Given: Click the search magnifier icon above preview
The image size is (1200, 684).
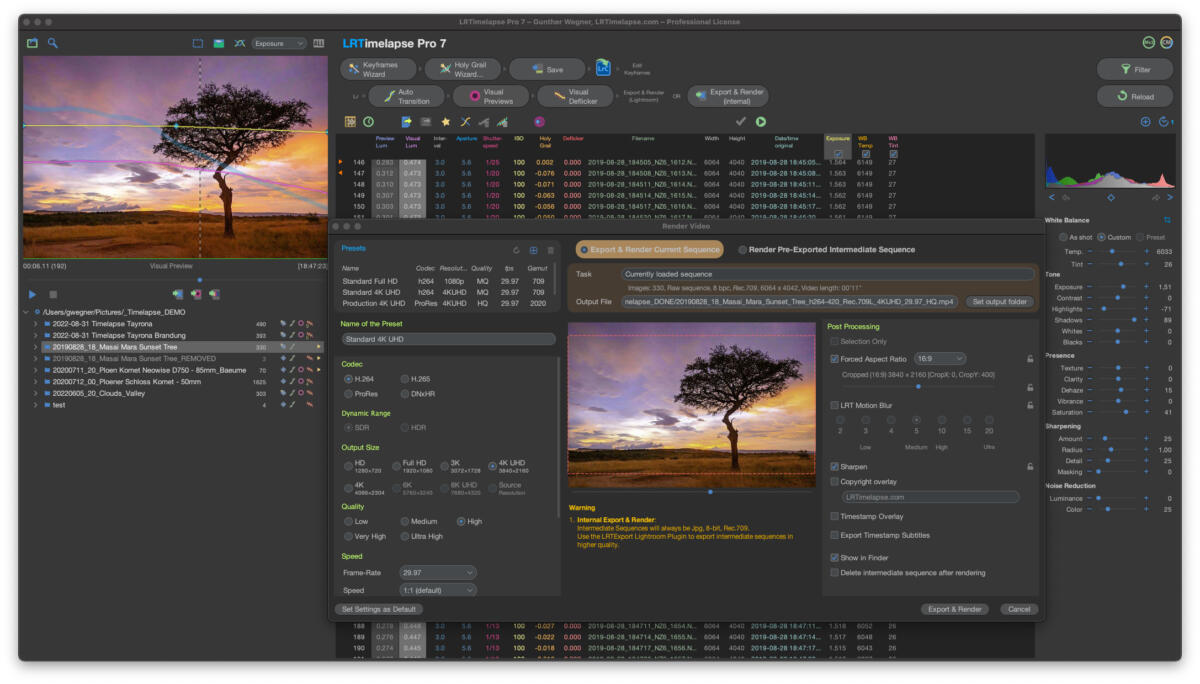Looking at the screenshot, I should [x=53, y=43].
